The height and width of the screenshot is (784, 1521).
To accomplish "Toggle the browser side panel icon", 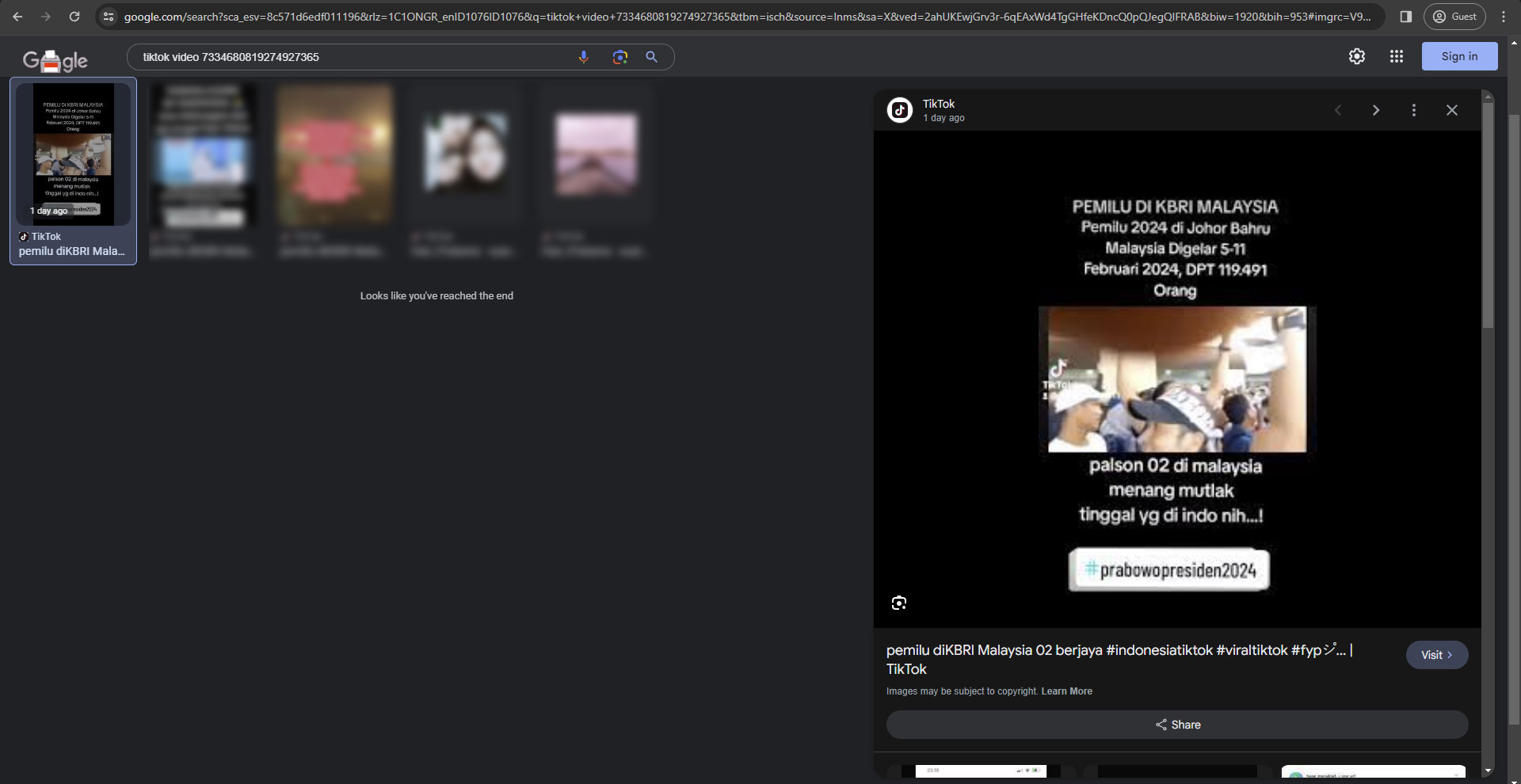I will coord(1406,17).
